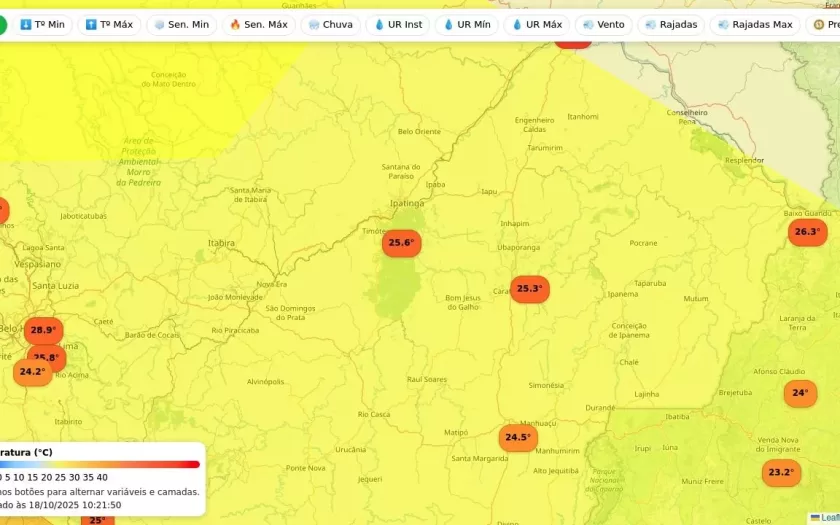Select the Tº Min temperature layer
Screen dimensions: 840x525
click(42, 24)
